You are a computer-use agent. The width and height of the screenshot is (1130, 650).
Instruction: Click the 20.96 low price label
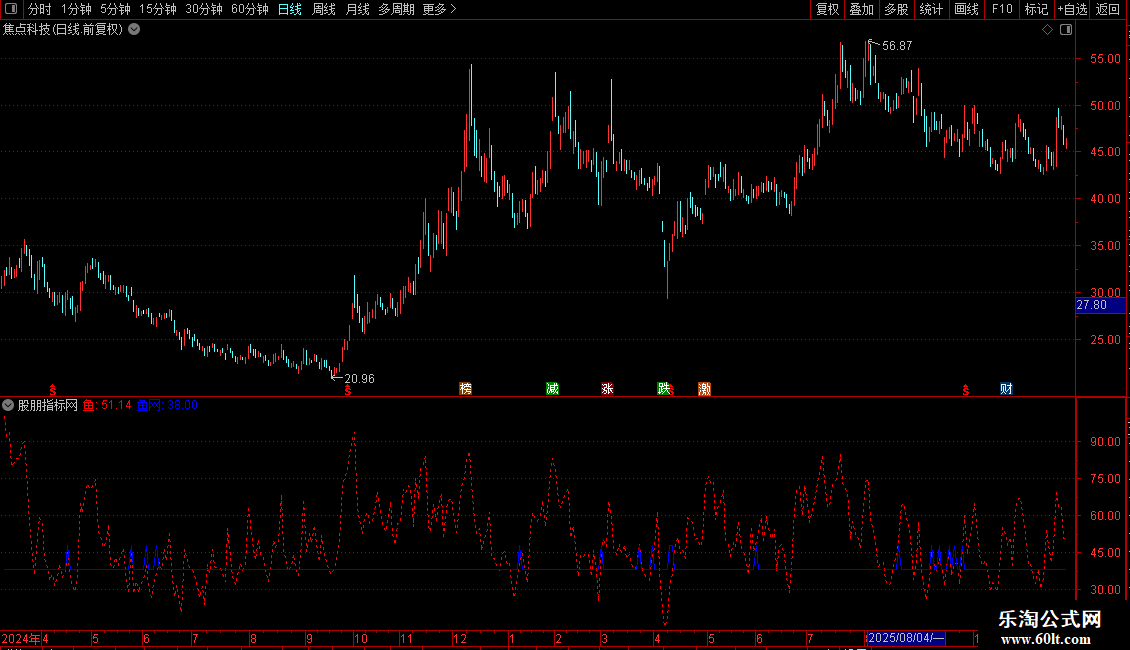(359, 379)
